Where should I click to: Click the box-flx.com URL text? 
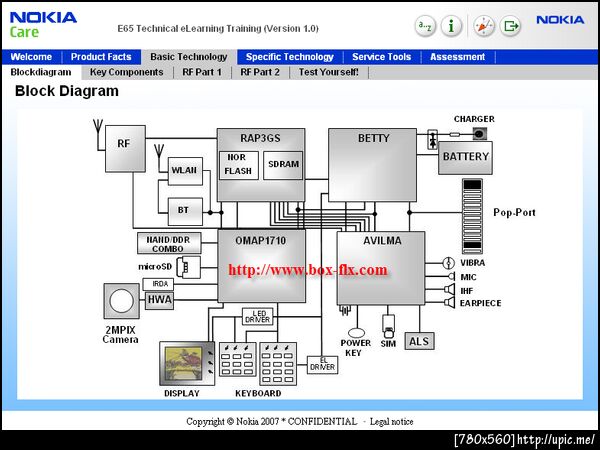[x=308, y=270]
